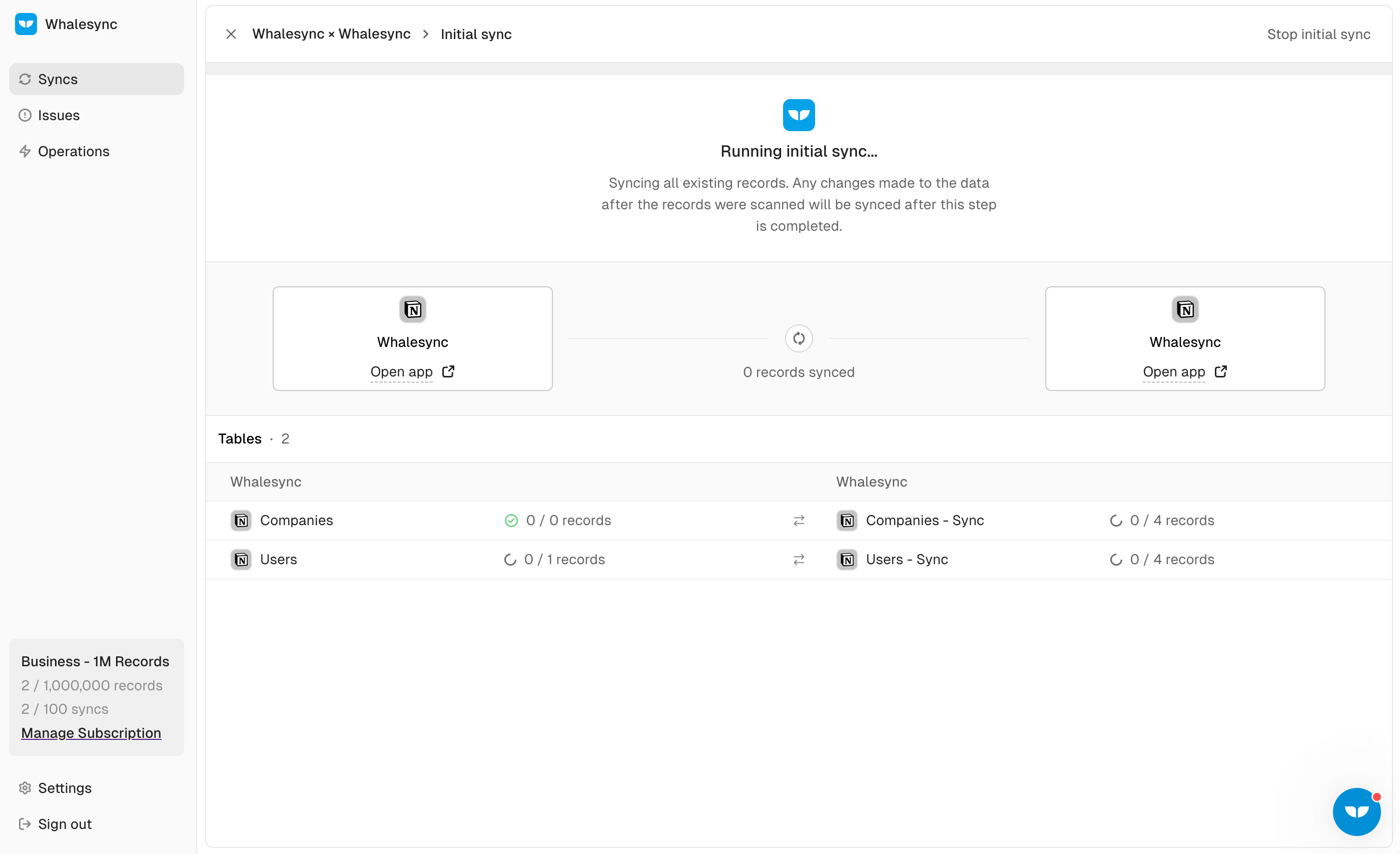Select the Users - Sync table

coord(907,560)
